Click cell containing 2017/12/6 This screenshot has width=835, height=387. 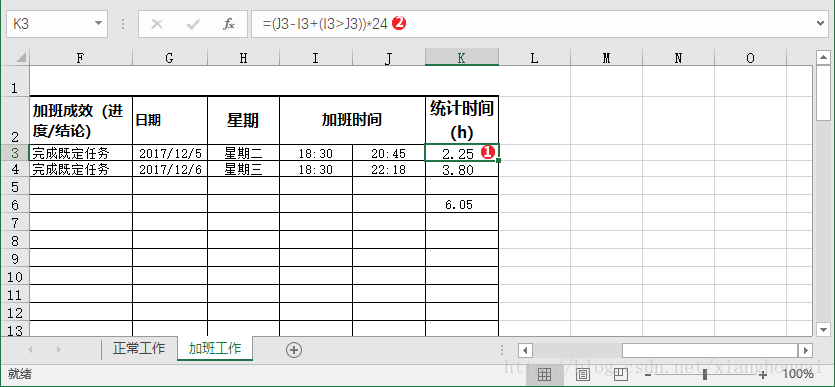coord(170,169)
